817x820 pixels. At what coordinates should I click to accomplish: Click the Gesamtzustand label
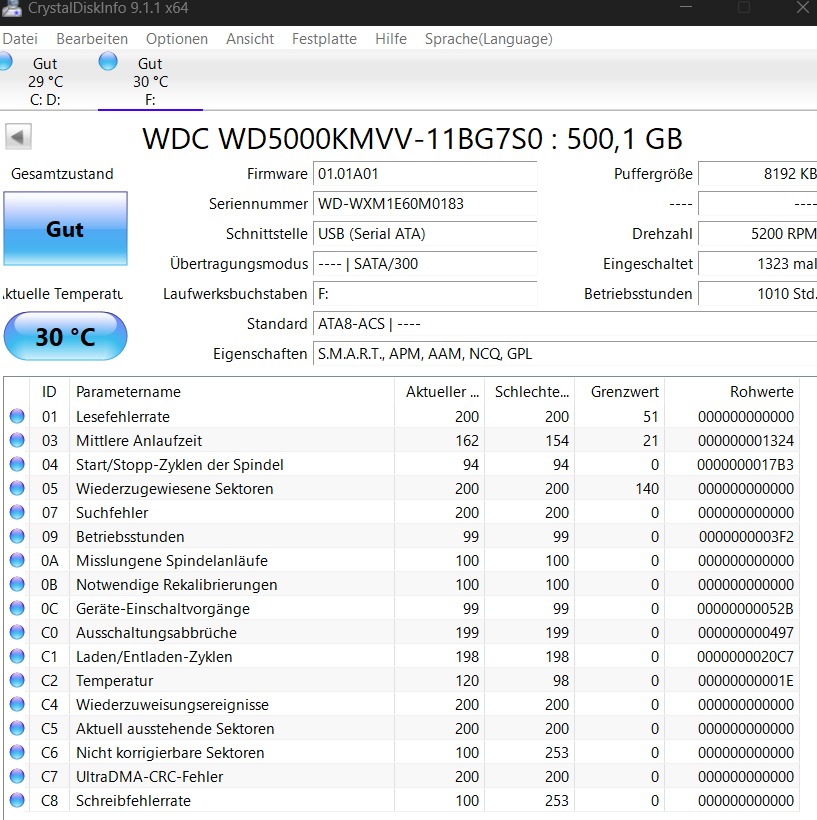click(x=62, y=174)
